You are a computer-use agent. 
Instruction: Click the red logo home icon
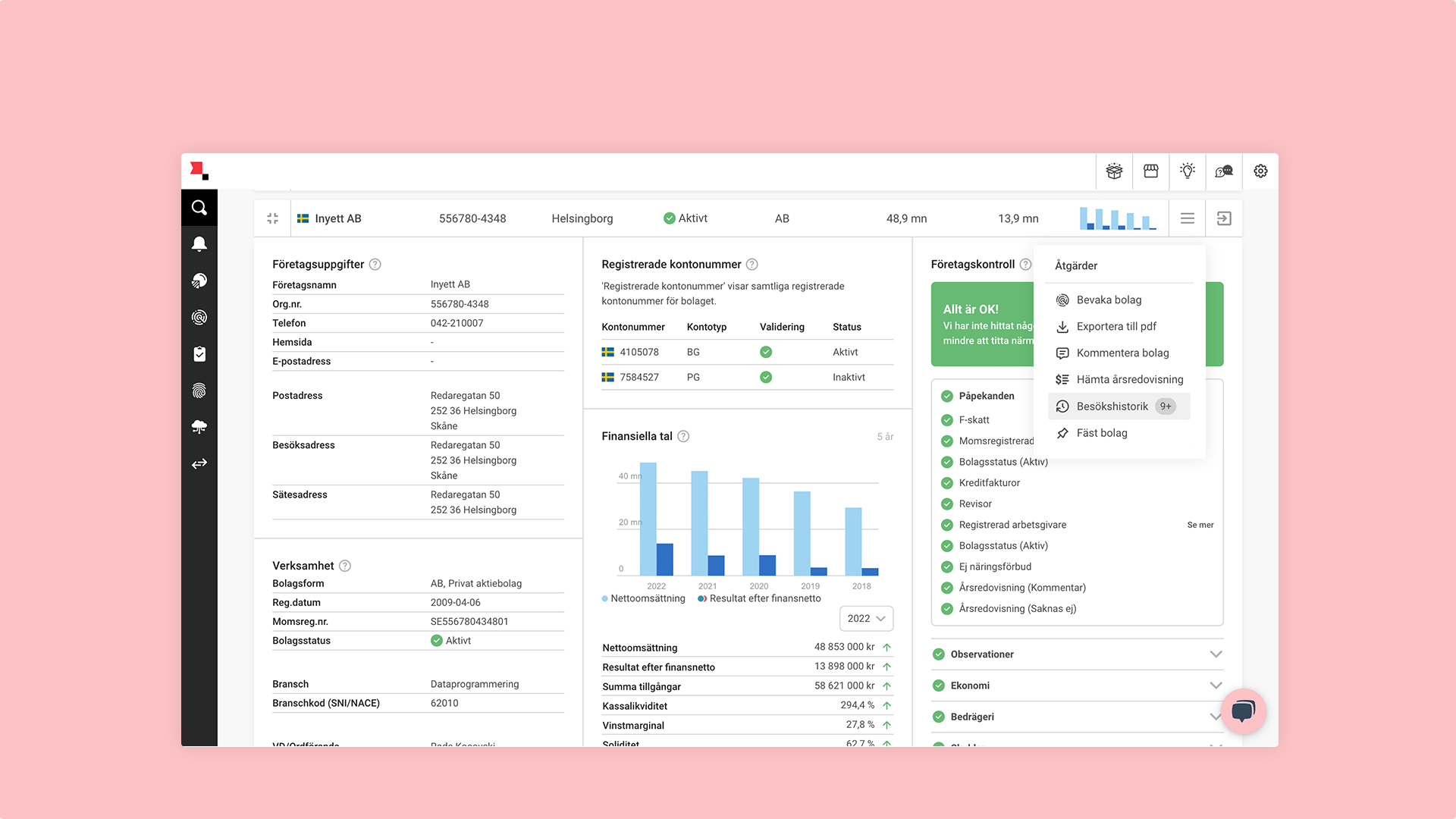199,171
